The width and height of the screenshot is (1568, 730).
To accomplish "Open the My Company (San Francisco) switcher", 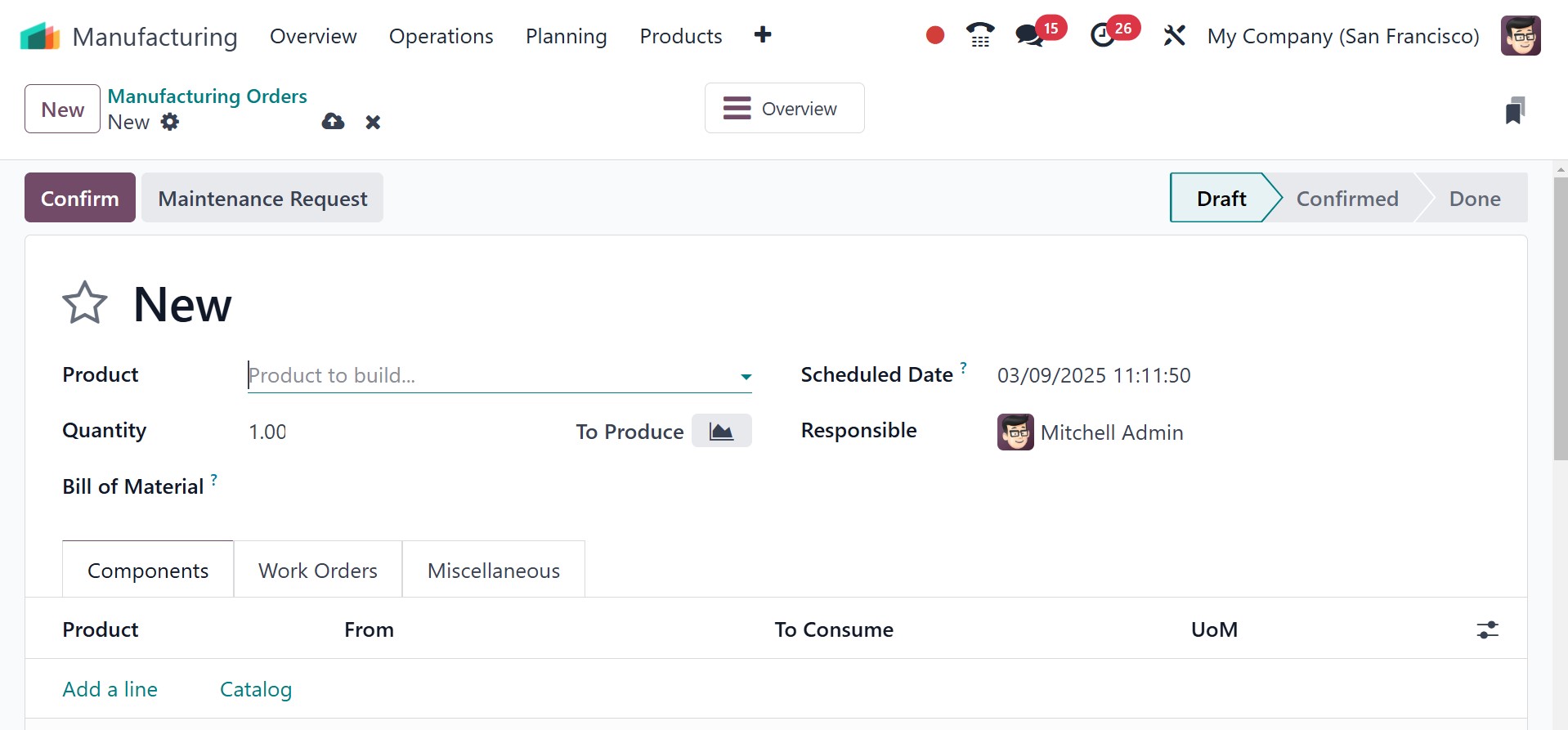I will point(1342,36).
